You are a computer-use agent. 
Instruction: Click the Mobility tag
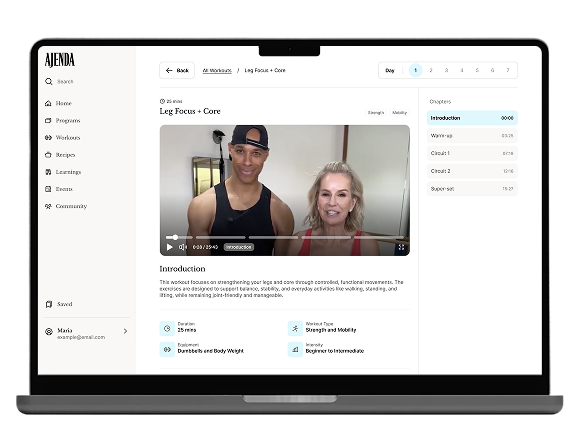click(x=399, y=112)
